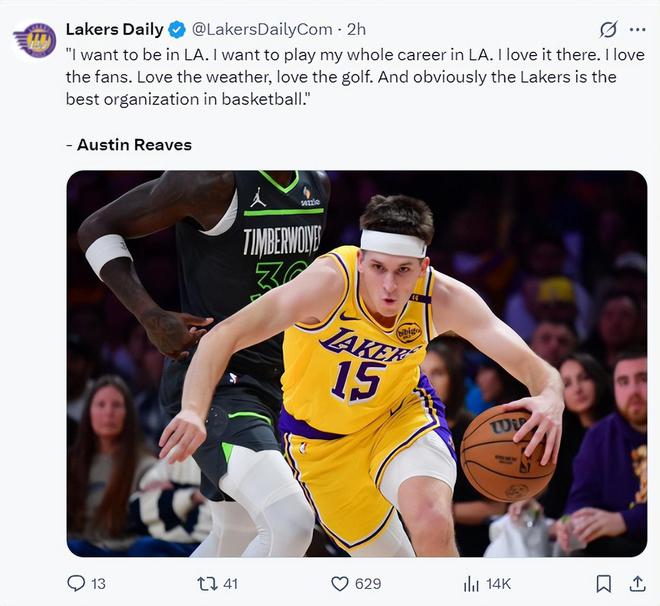Screen dimensions: 660x606
Task: Click the 14K views count
Action: [x=498, y=583]
